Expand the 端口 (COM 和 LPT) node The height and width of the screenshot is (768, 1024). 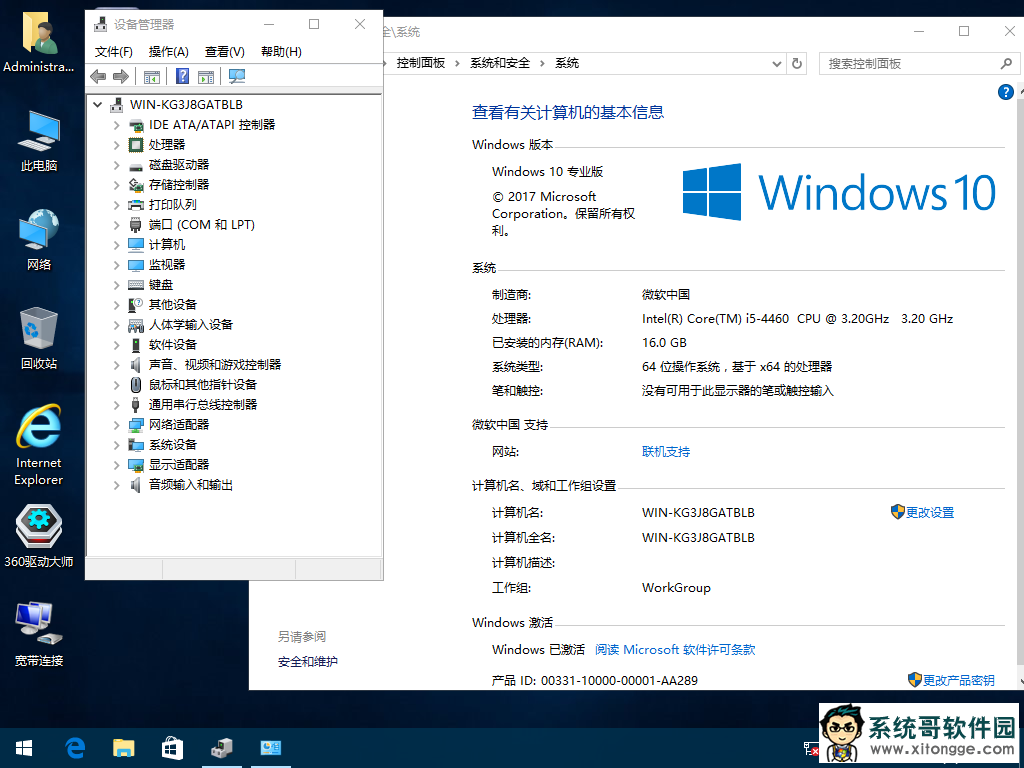coord(116,225)
